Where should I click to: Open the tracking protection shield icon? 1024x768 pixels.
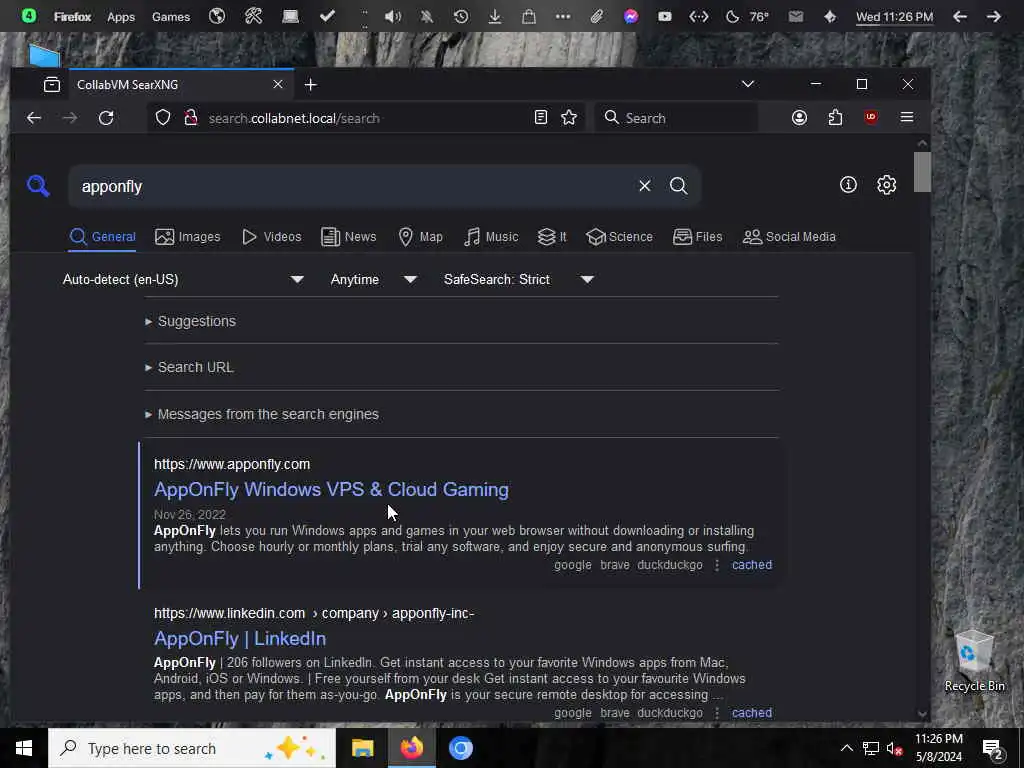click(x=163, y=118)
